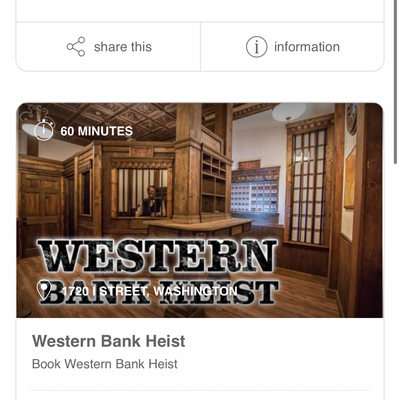Open the 'Western Bank Heist' heading
Screen dimensions: 400x400
point(109,341)
